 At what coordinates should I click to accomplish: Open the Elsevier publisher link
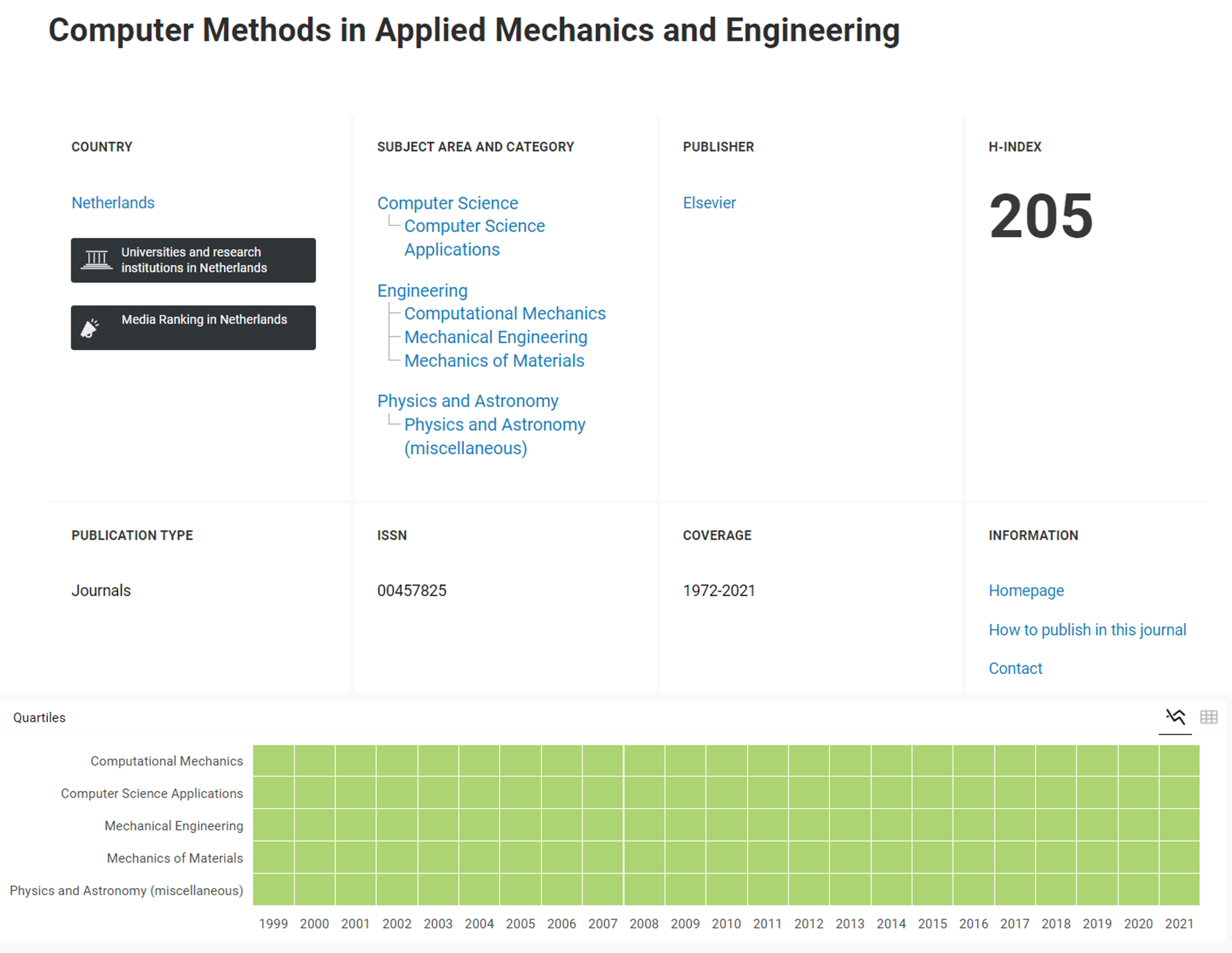point(709,202)
